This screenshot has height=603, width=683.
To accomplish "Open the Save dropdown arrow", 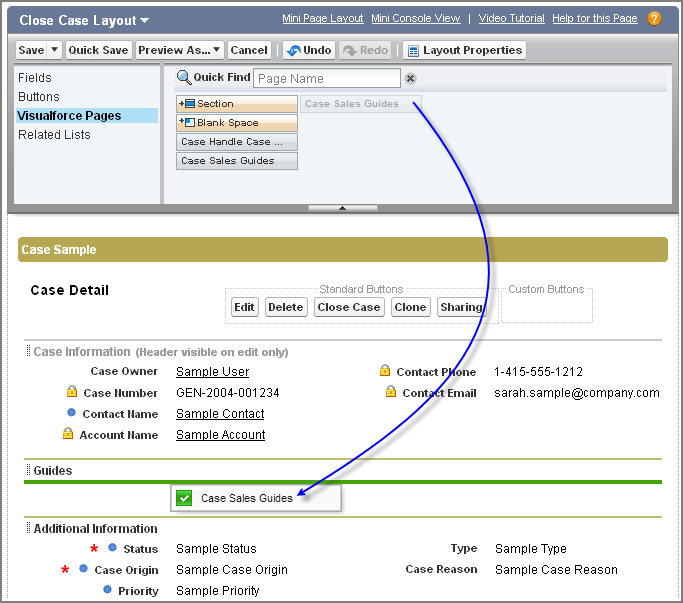I will pyautogui.click(x=54, y=50).
